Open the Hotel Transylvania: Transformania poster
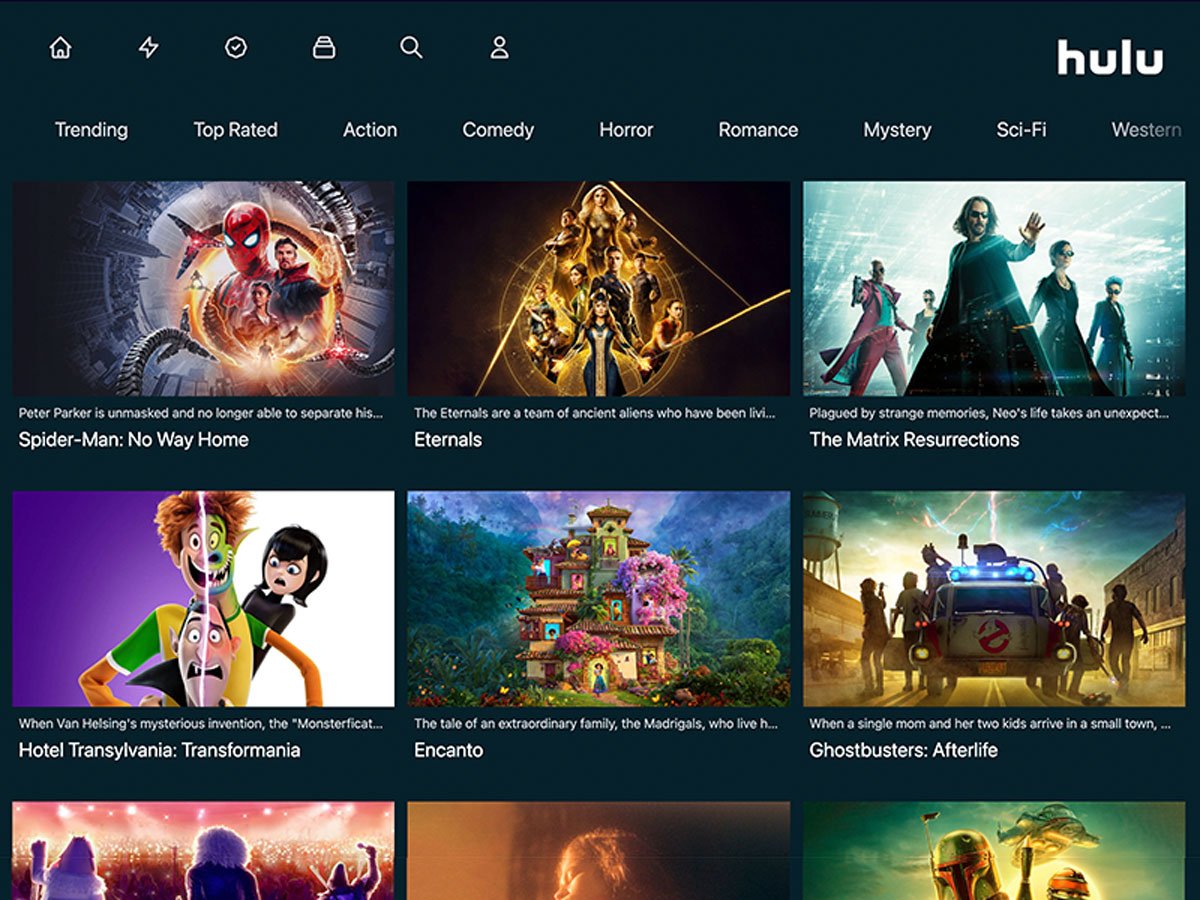 point(203,599)
